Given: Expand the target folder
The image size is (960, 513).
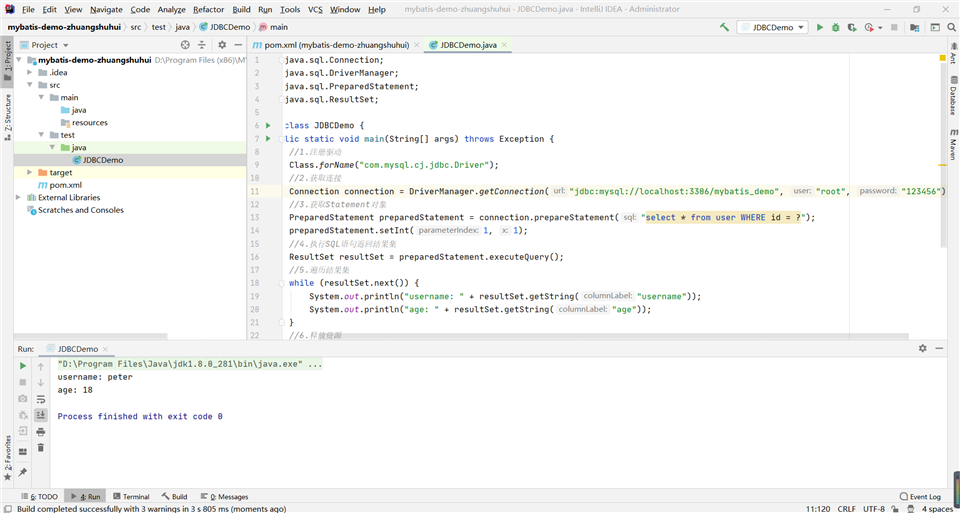Looking at the screenshot, I should [x=29, y=173].
